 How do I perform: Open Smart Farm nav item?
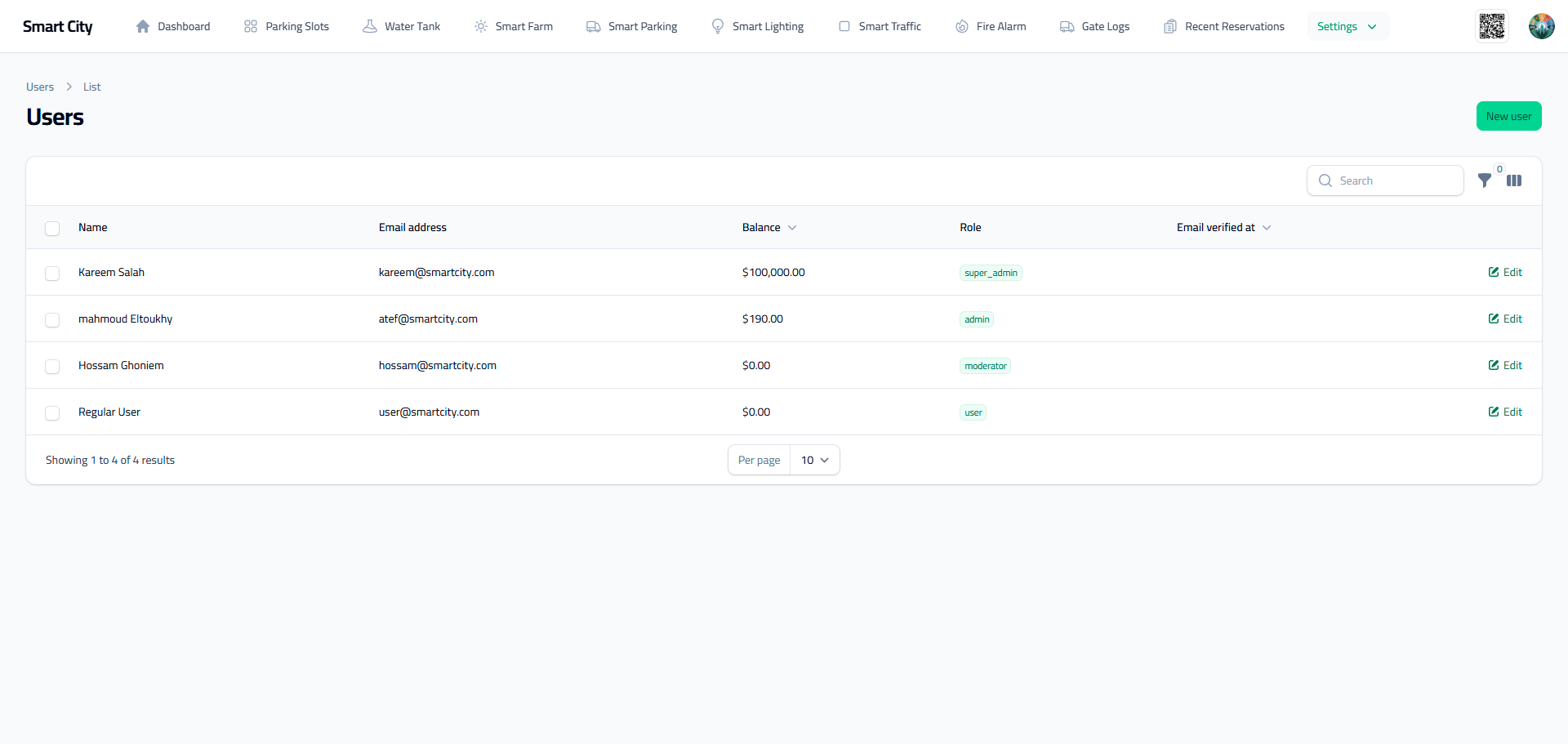pyautogui.click(x=514, y=26)
